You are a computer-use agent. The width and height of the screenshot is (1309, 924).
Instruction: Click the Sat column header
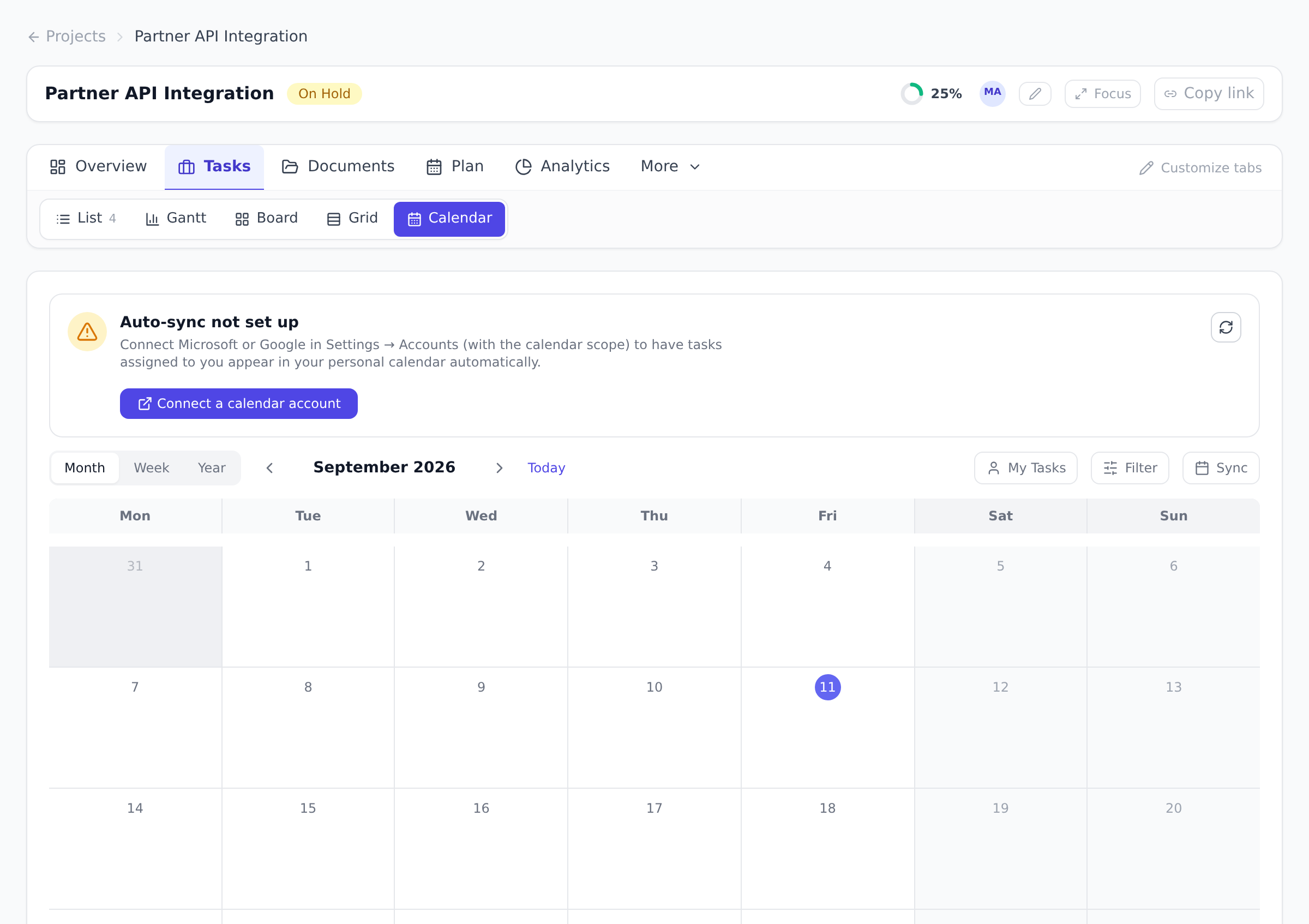coord(1000,516)
